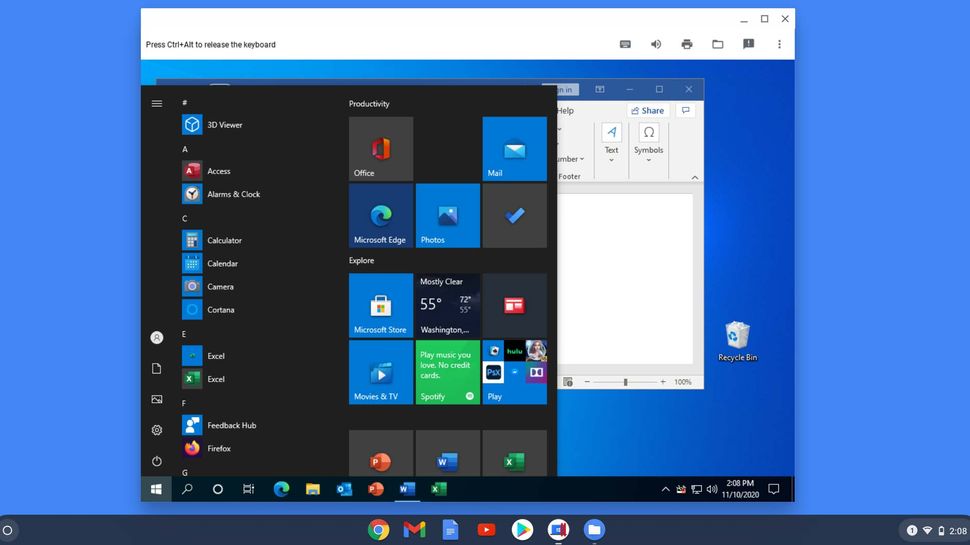Viewport: 970px width, 545px height.
Task: Open the user account icon in Start
Action: (157, 338)
